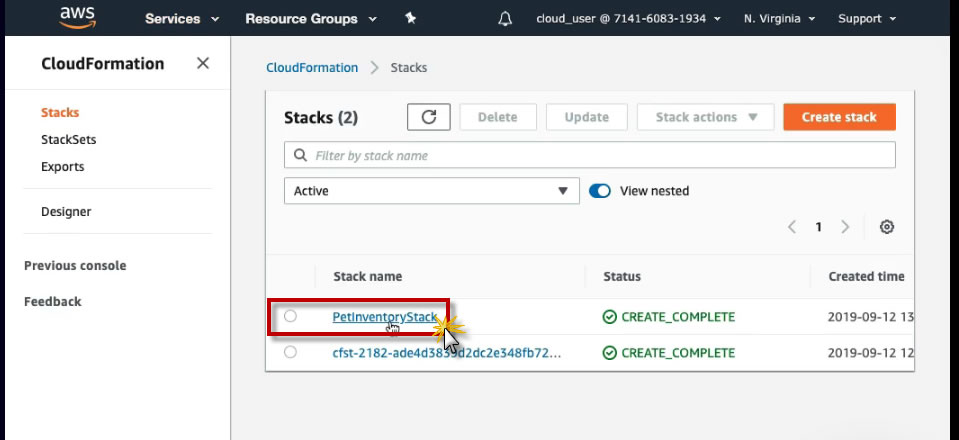959x440 pixels.
Task: Open the Active filter dropdown
Action: 431,191
